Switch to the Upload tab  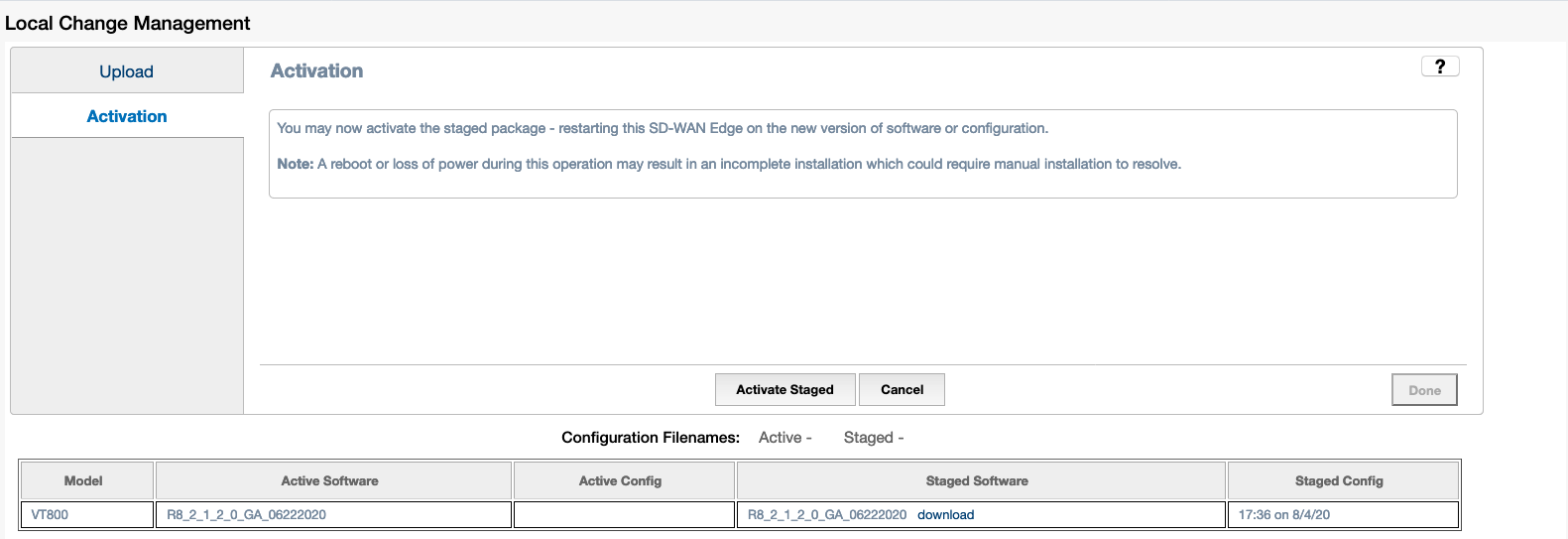point(126,71)
